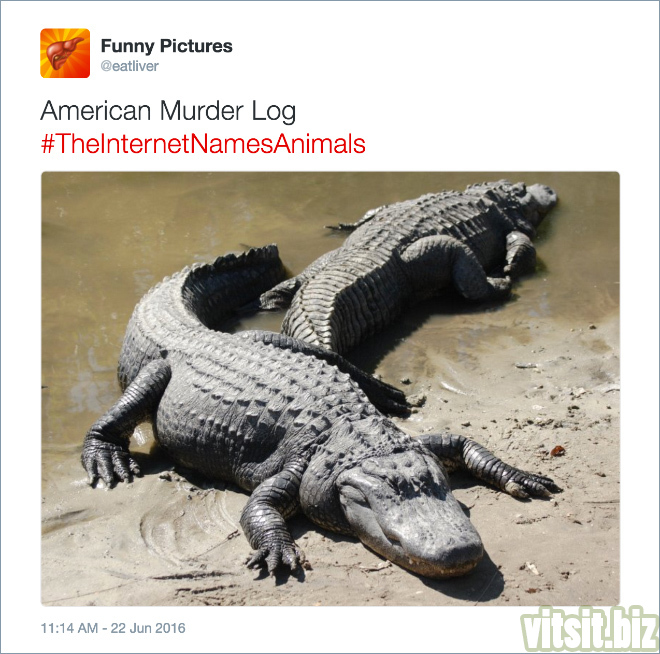
Task: Click the 11:14 AM time in the timestamp
Action: pyautogui.click(x=69, y=628)
